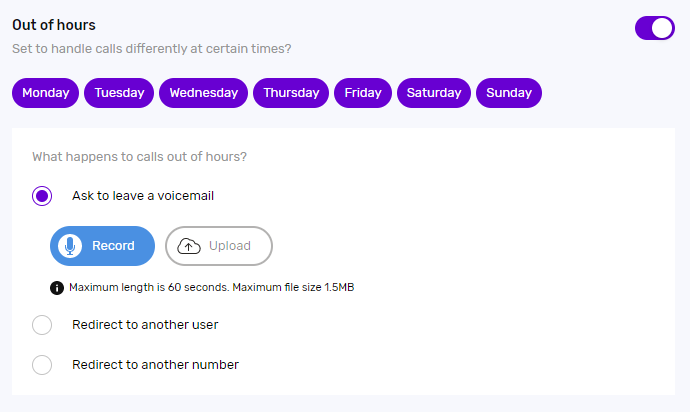Click the Sunday day pill
The width and height of the screenshot is (690, 412).
509,93
